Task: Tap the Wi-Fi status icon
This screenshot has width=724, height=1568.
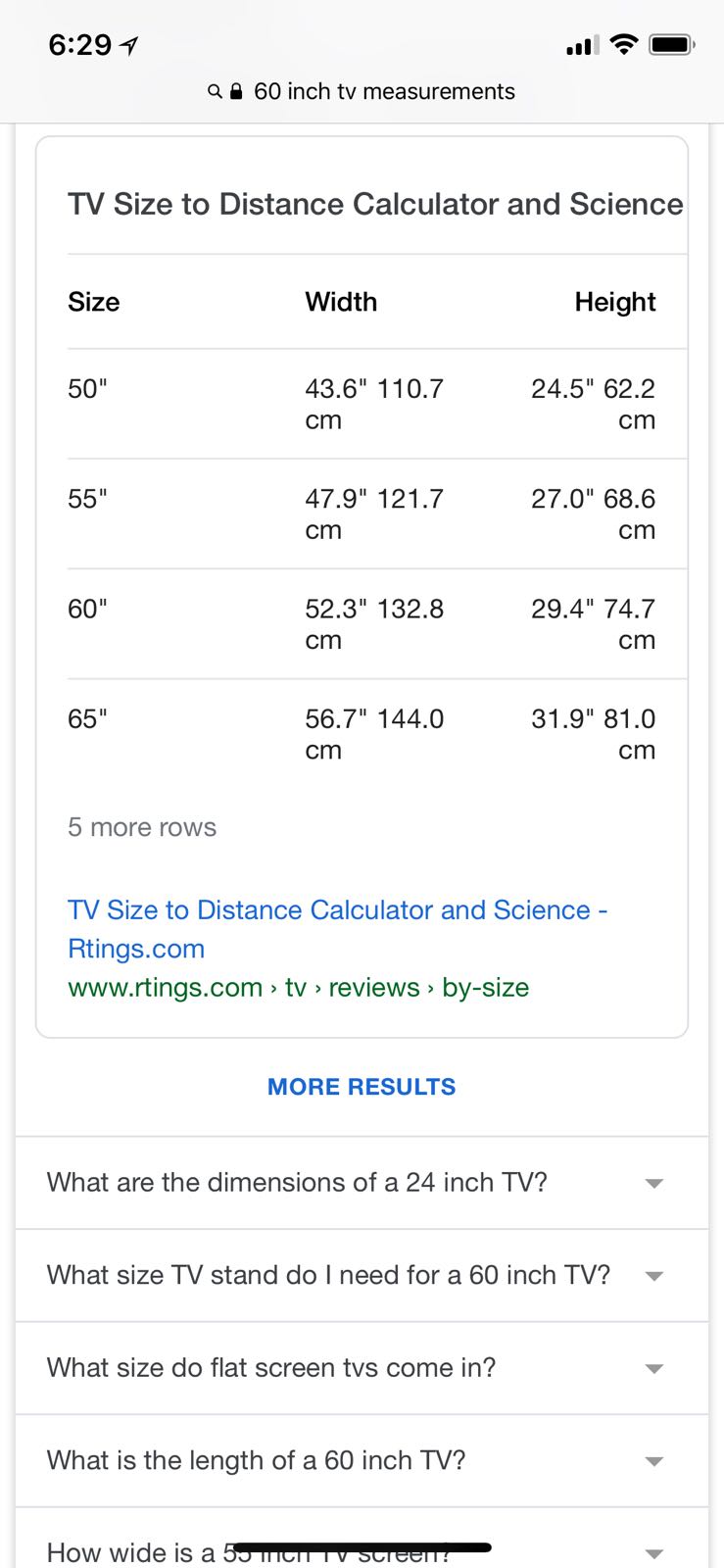Action: (x=622, y=44)
